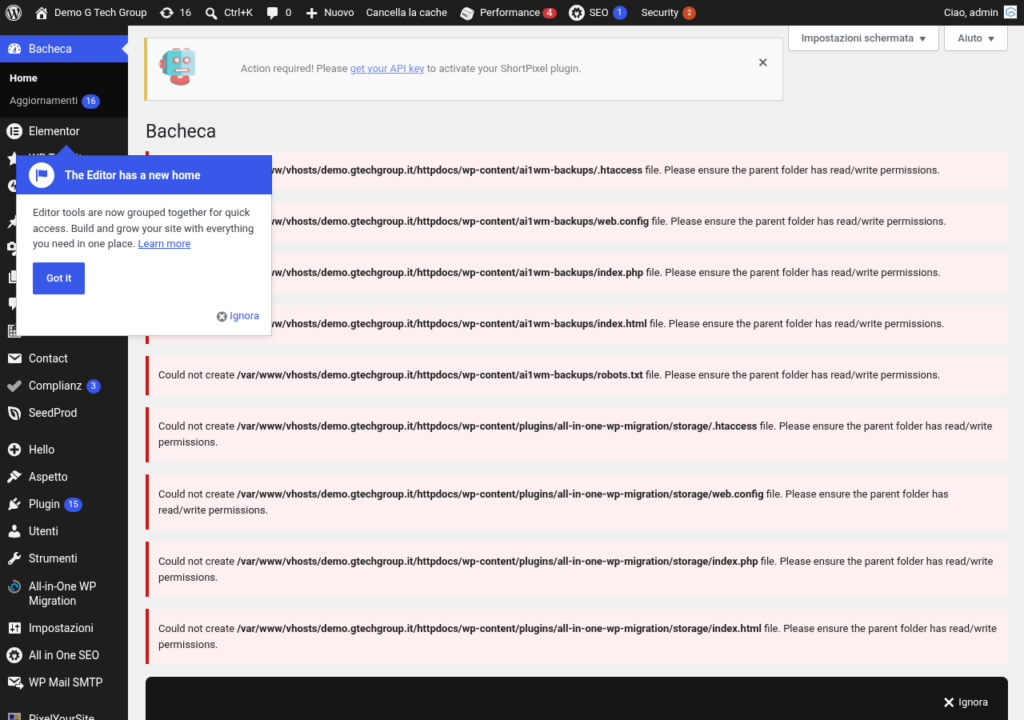Click the storage/index.php error message
Image resolution: width=1024 pixels, height=720 pixels.
[575, 569]
